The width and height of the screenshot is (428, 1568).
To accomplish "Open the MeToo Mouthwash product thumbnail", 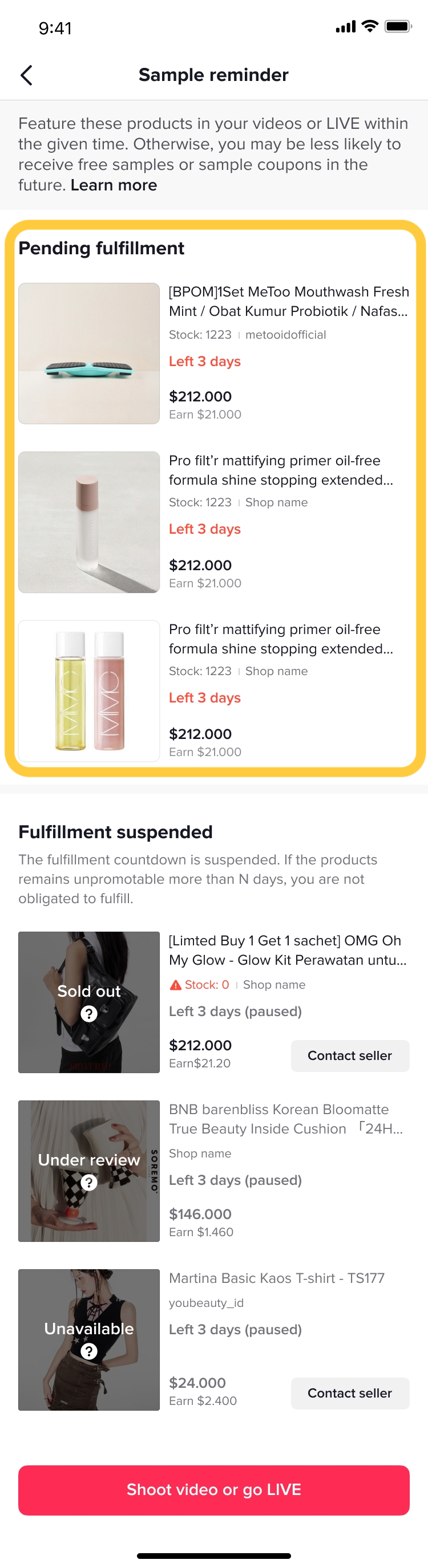I will [89, 353].
